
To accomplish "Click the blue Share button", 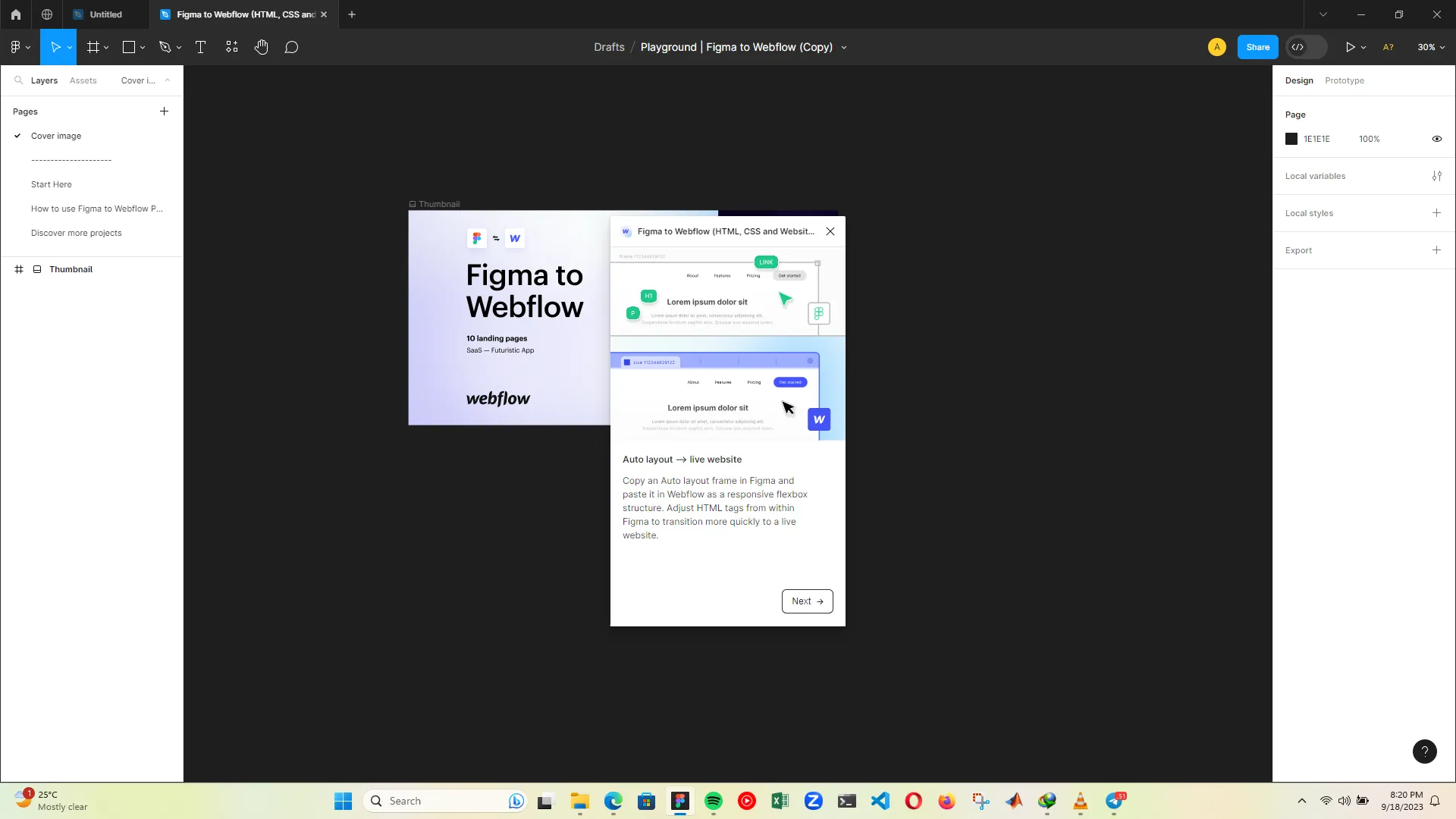I will [1257, 47].
